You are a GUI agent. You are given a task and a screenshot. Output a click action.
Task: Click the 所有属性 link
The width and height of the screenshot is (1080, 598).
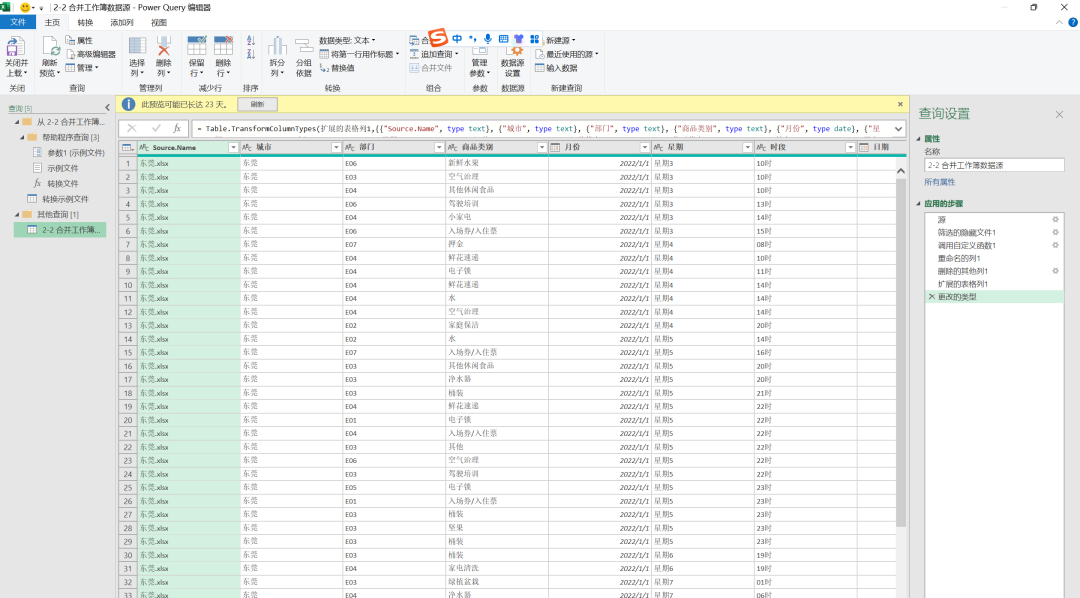coord(940,182)
